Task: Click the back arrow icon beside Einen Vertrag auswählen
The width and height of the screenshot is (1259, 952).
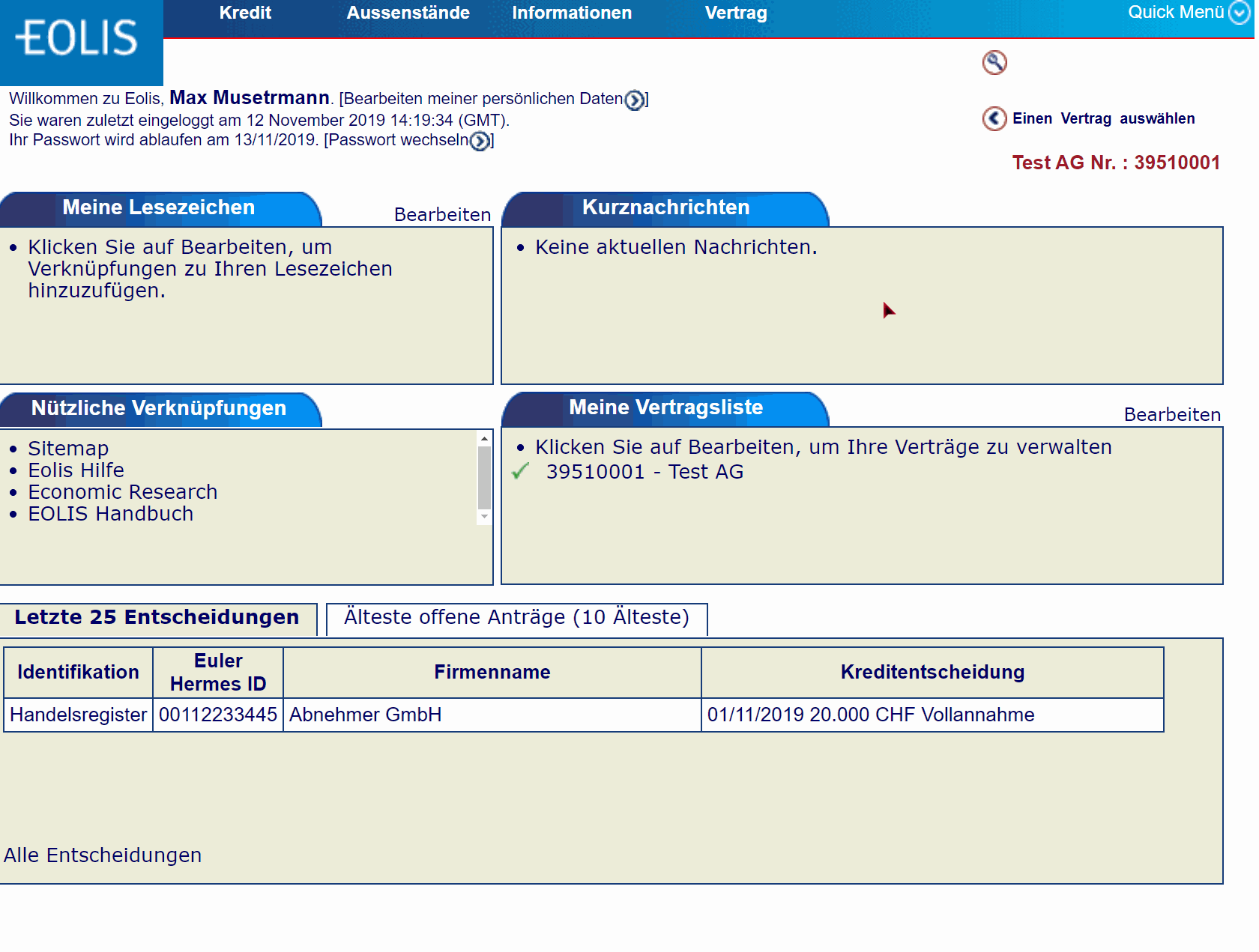Action: [x=994, y=118]
